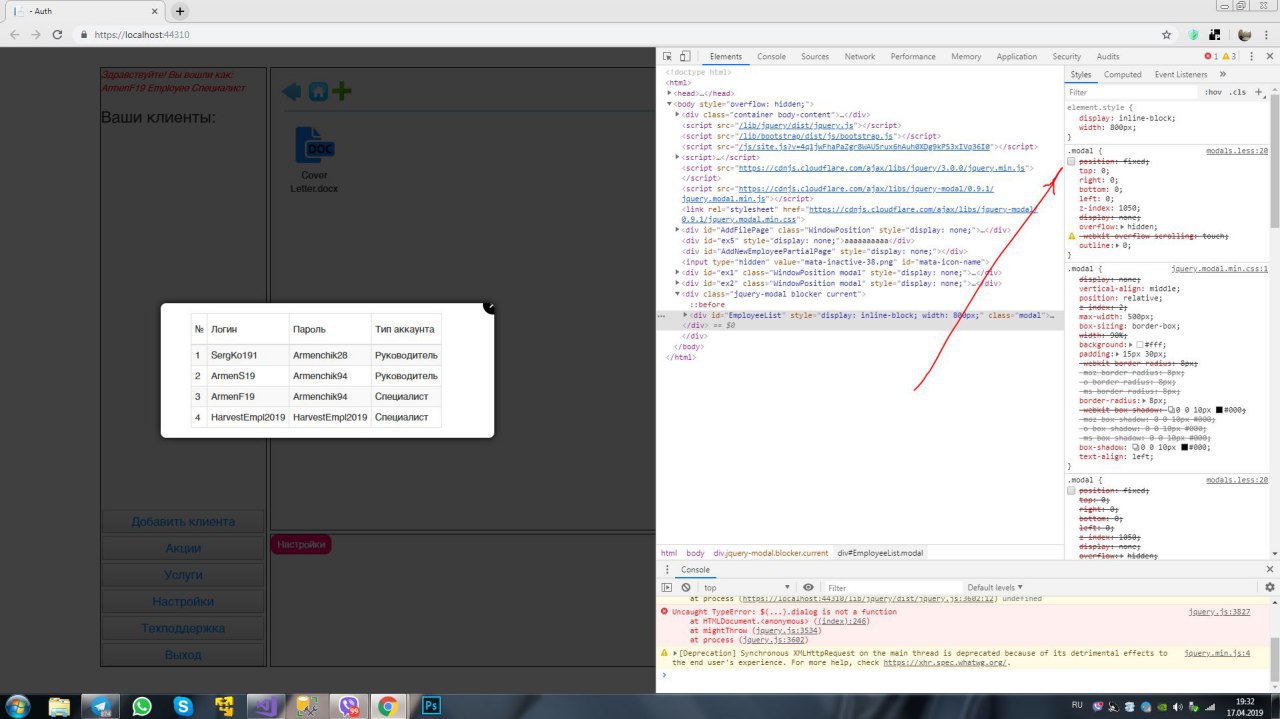Image resolution: width=1280 pixels, height=719 pixels.
Task: Open the Cover Letter.docx file icon
Action: pos(314,145)
